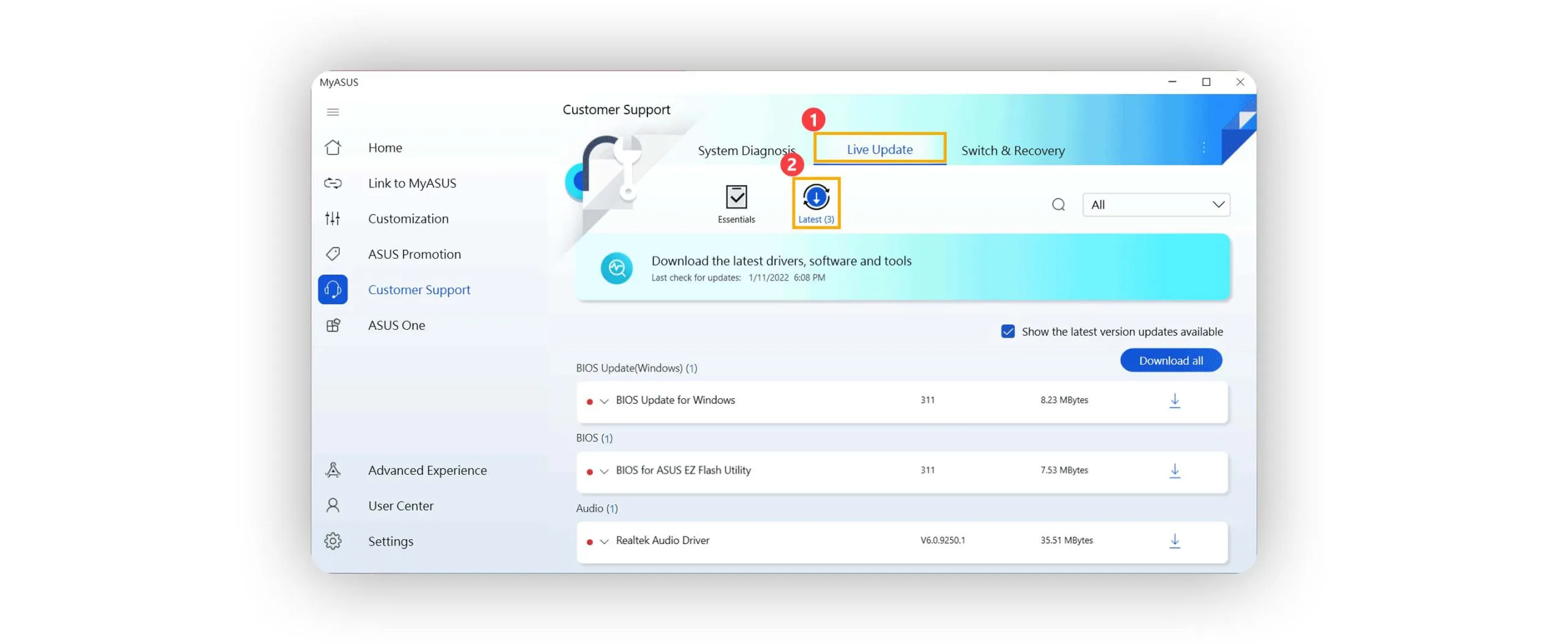Open the Switch & Recovery tab
Viewport: 1568px width, 644px height.
1012,151
